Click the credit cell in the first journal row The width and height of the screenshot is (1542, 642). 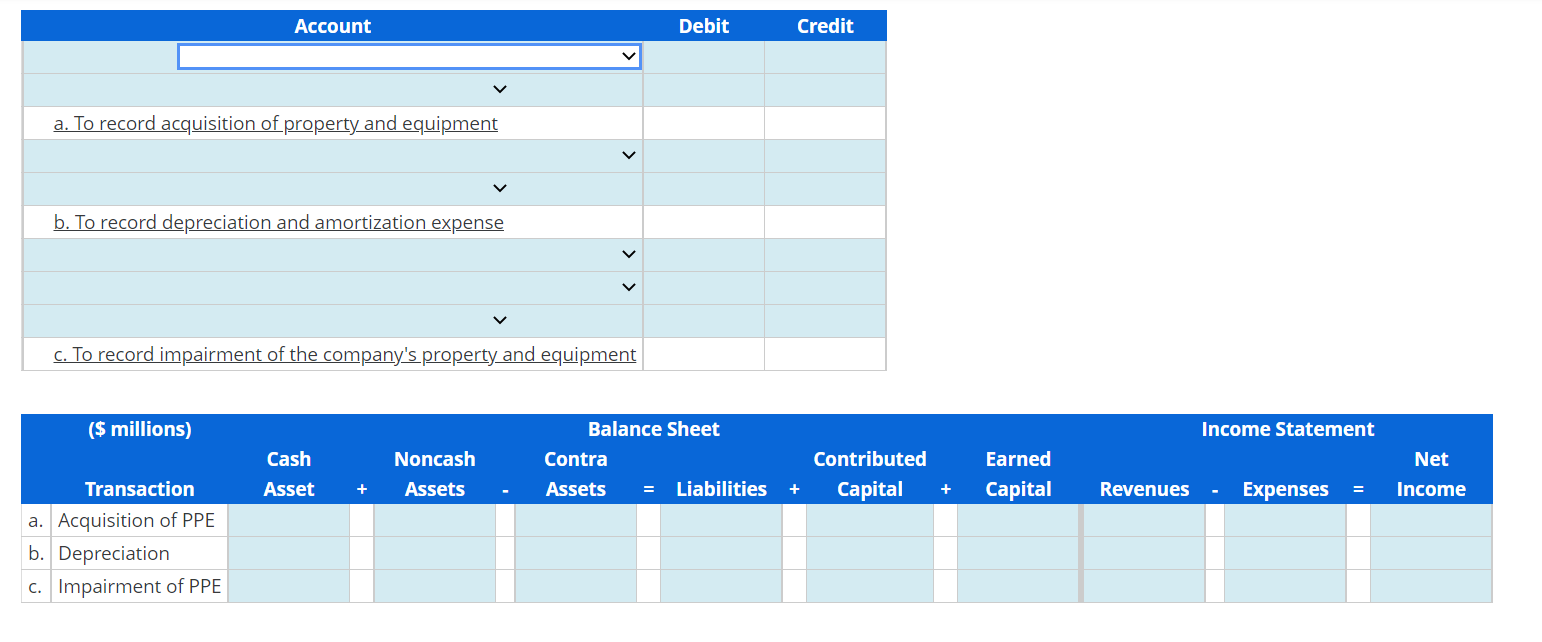click(825, 57)
